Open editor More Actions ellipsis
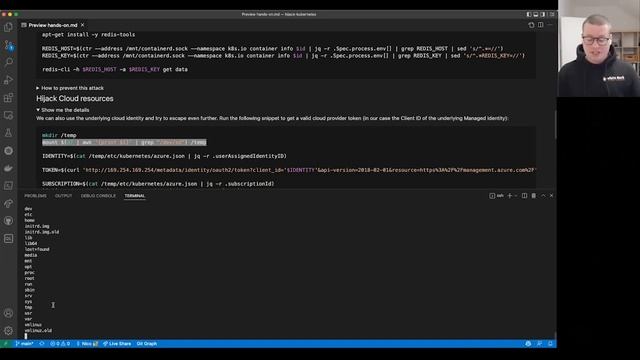This screenshot has width=640, height=360. [x=550, y=25]
